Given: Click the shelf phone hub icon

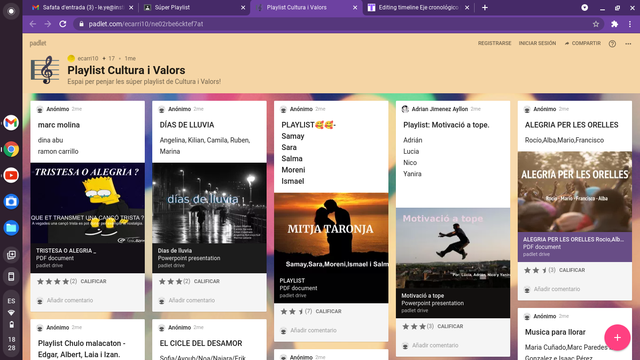Looking at the screenshot, I should 11,276.
